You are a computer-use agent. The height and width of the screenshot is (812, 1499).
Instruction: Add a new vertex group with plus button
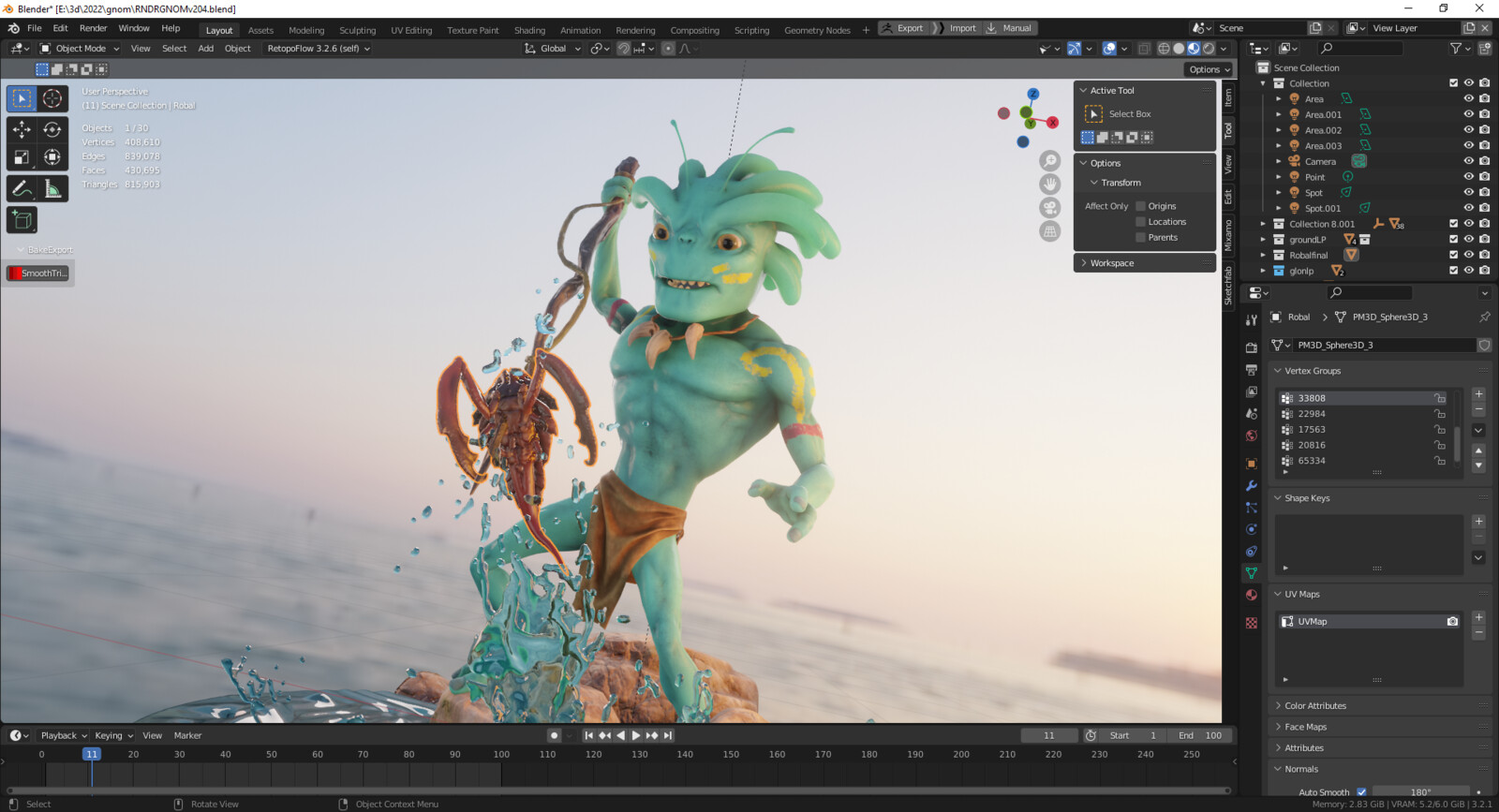tap(1478, 394)
